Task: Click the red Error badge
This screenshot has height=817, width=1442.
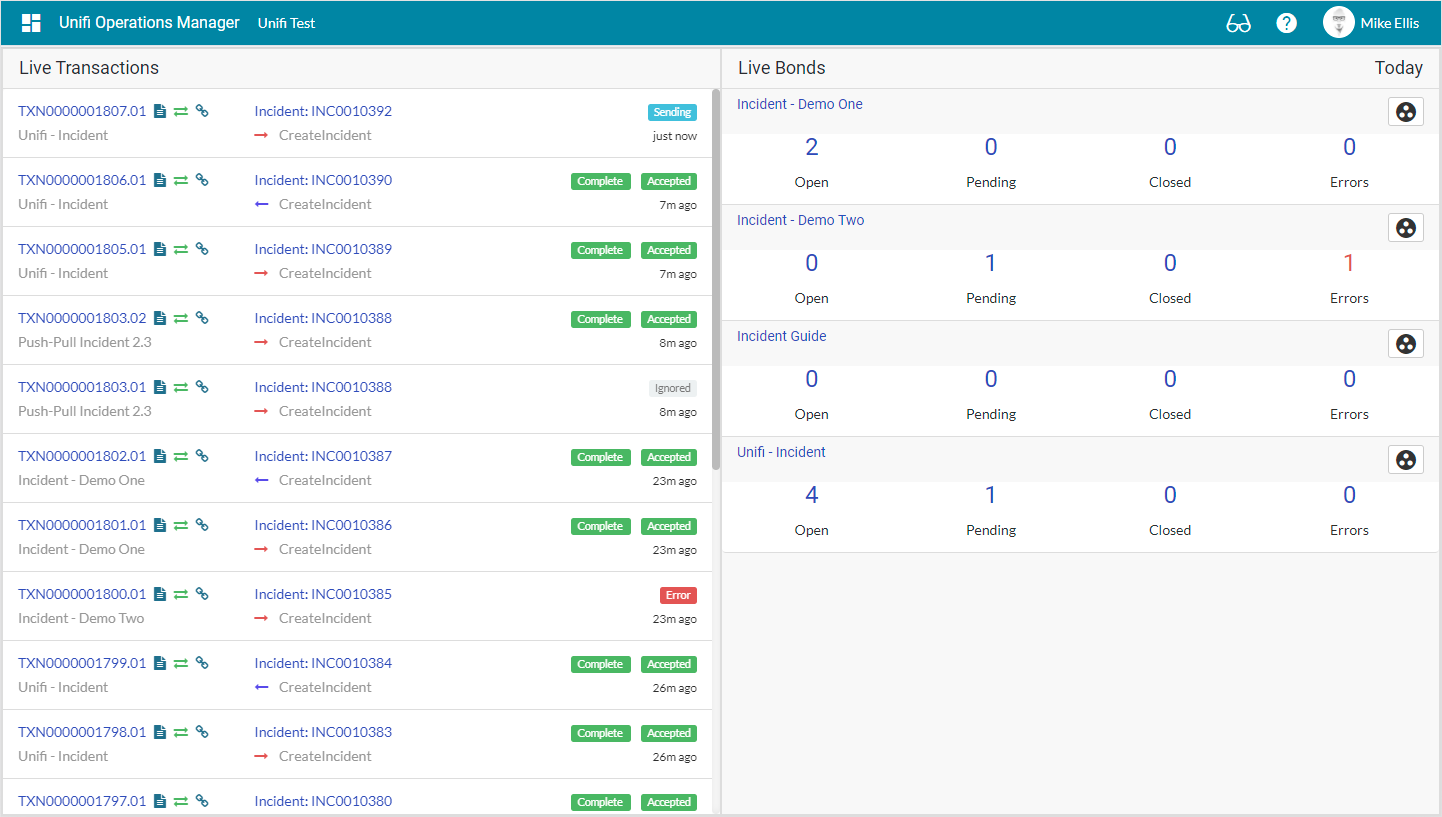Action: click(x=678, y=595)
